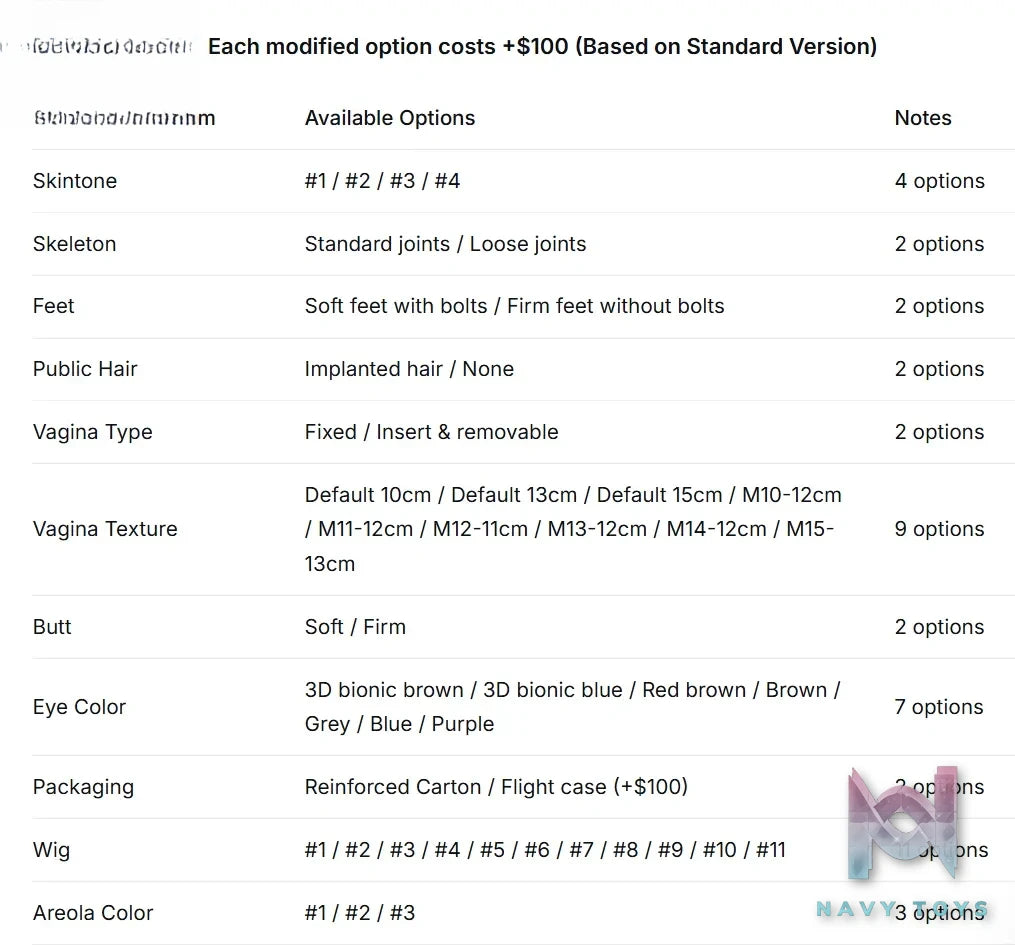Select the Skintone row label
Screen dimensions: 1015x945
pos(75,181)
